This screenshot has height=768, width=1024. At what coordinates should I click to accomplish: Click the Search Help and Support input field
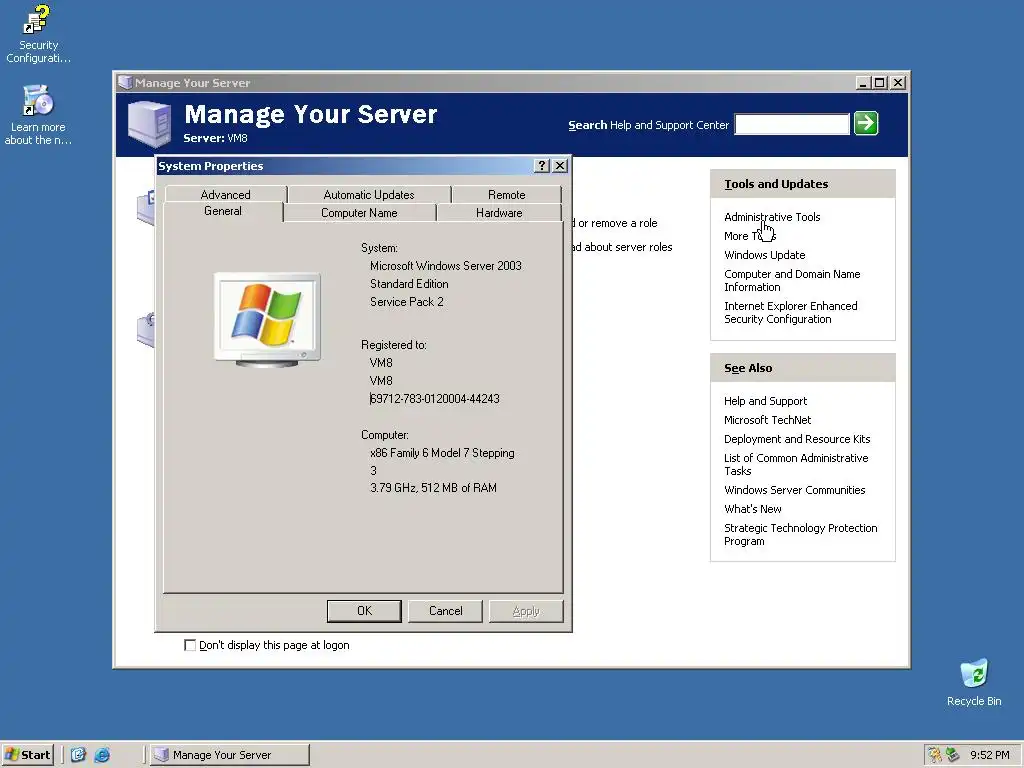(792, 124)
